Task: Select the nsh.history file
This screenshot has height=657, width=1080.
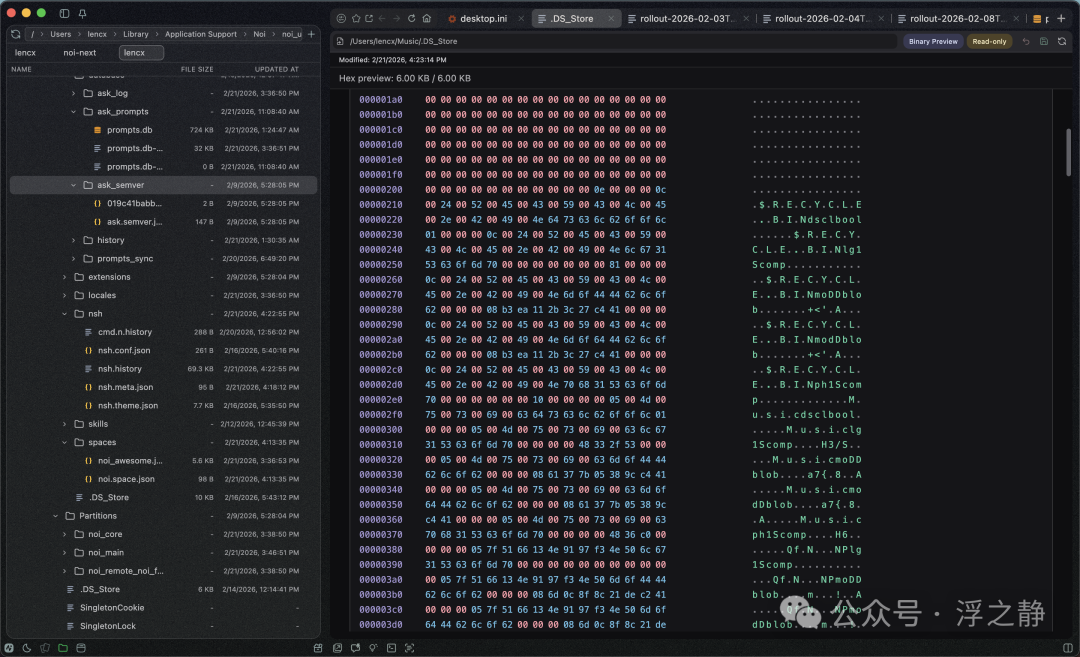Action: pos(120,369)
